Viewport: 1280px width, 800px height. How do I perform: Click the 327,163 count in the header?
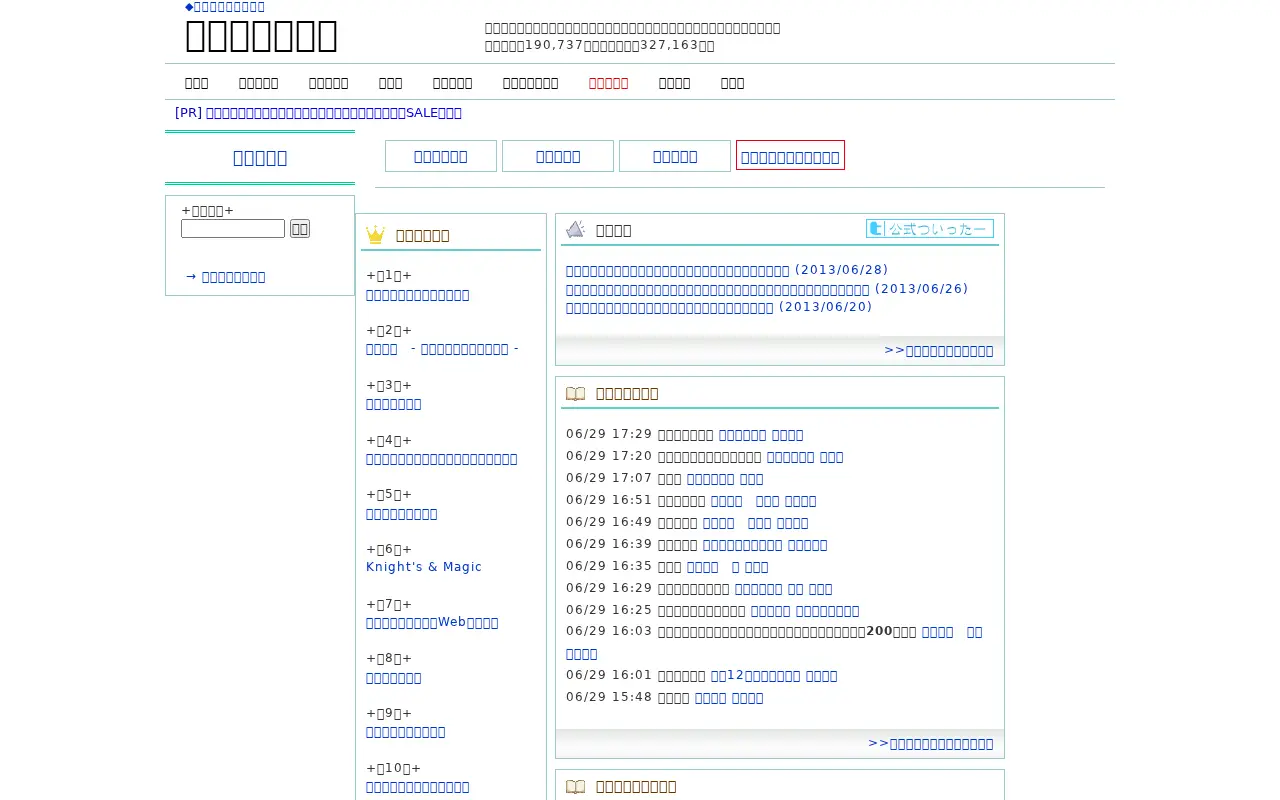click(x=669, y=46)
